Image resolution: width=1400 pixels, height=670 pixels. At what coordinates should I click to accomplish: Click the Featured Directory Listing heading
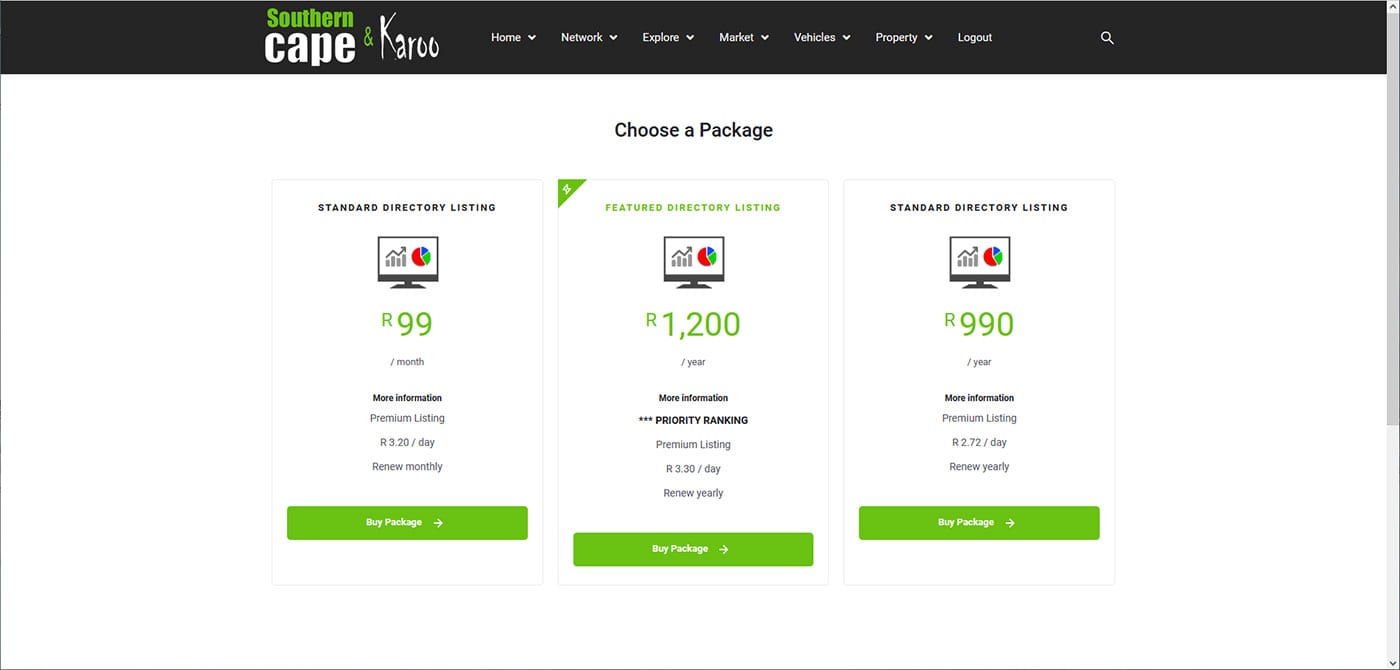[x=692, y=208]
